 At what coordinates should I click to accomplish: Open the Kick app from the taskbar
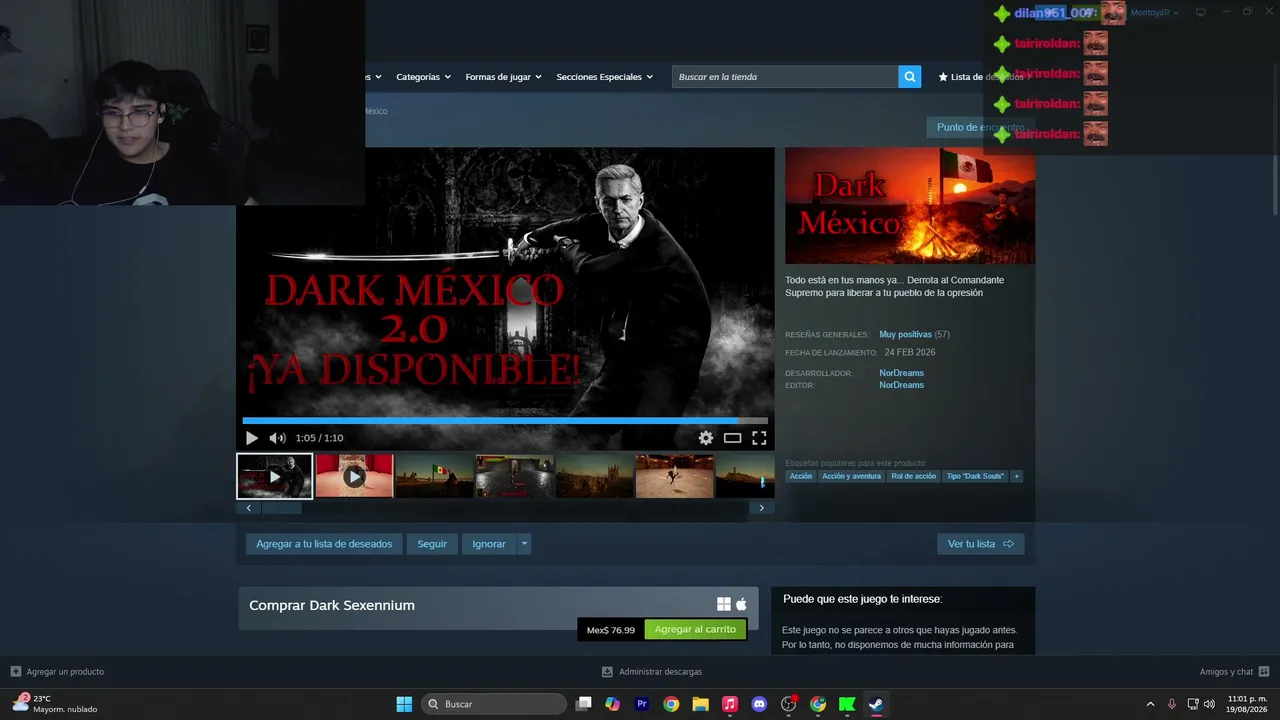click(847, 704)
